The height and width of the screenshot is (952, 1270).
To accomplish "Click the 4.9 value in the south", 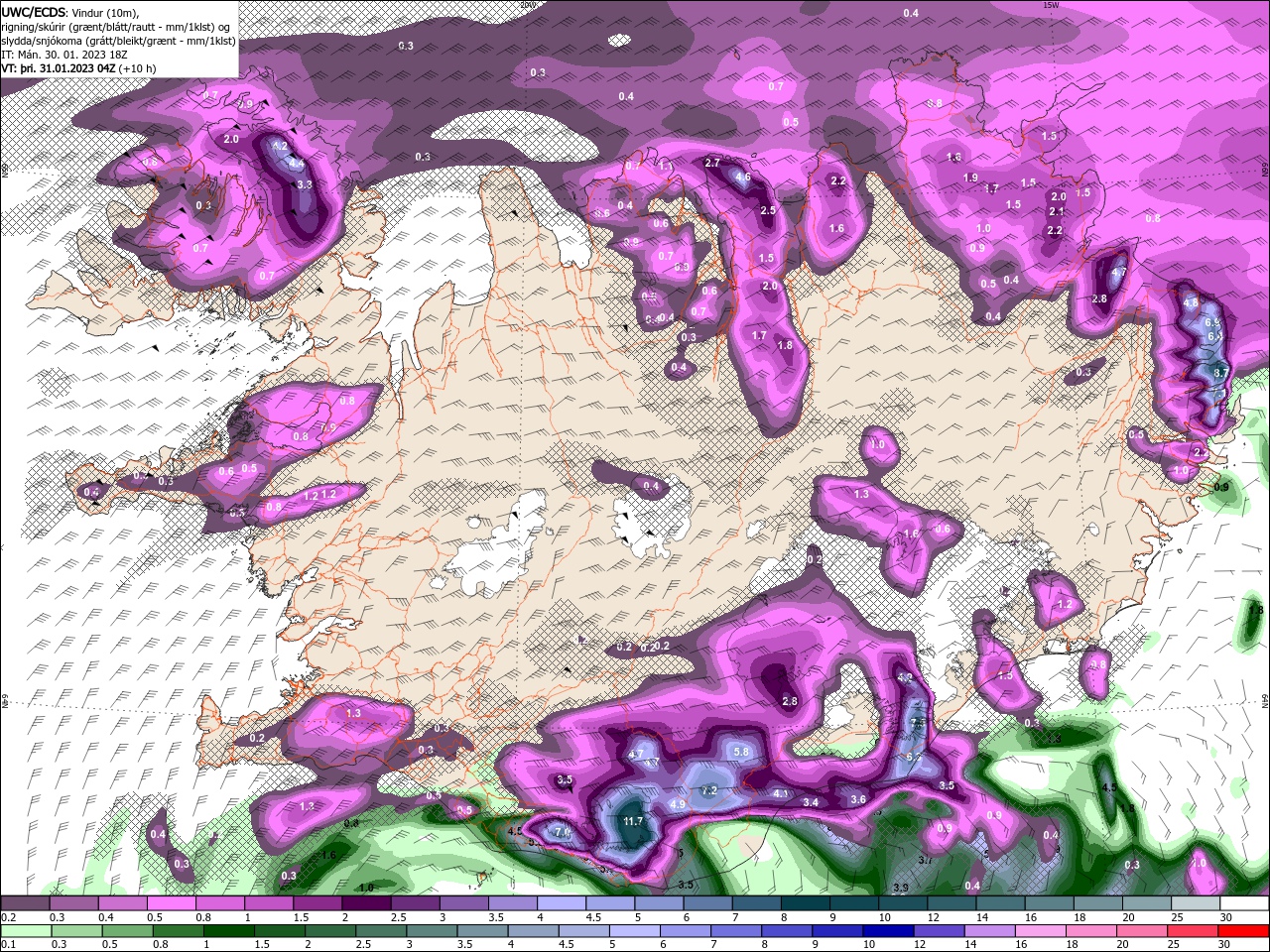I will [678, 804].
